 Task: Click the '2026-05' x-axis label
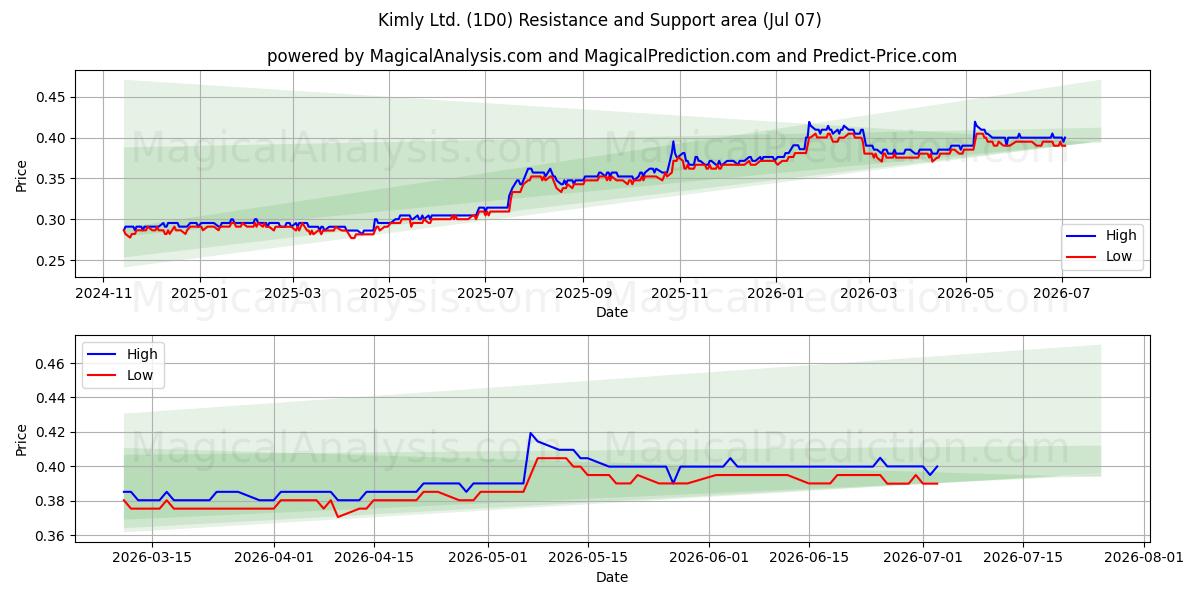click(x=965, y=293)
